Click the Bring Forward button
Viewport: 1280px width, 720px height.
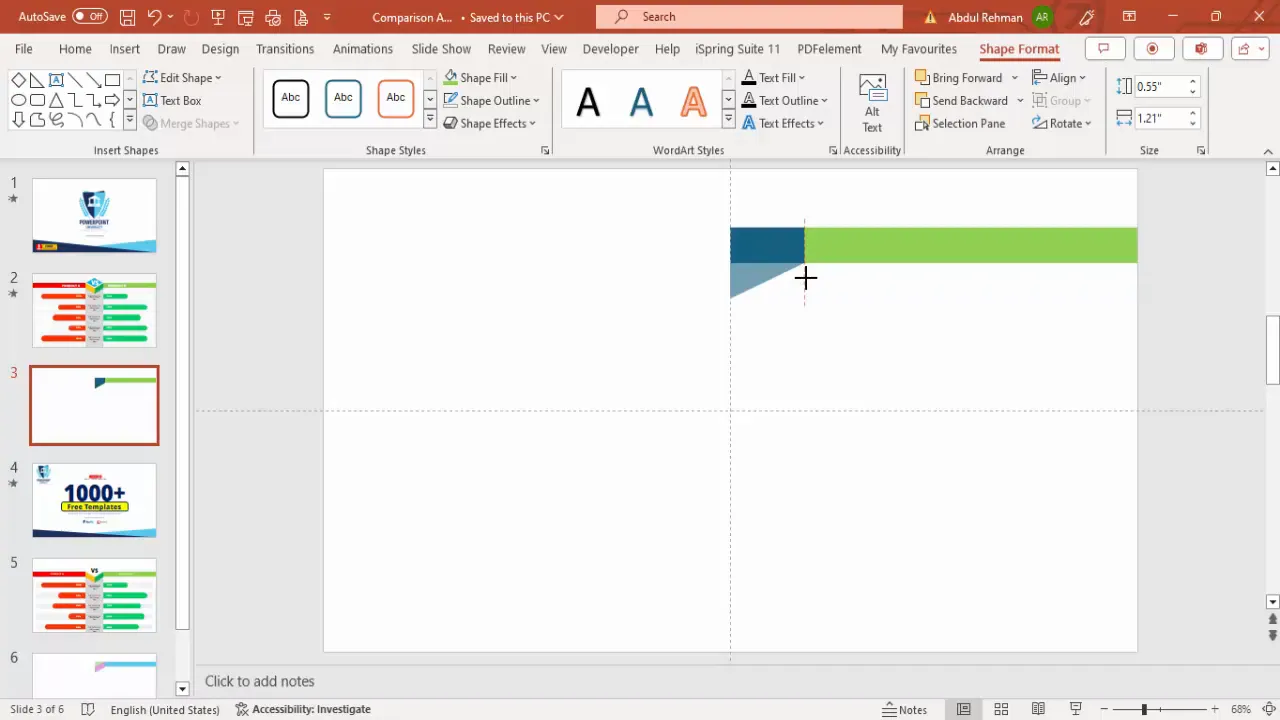click(x=958, y=77)
